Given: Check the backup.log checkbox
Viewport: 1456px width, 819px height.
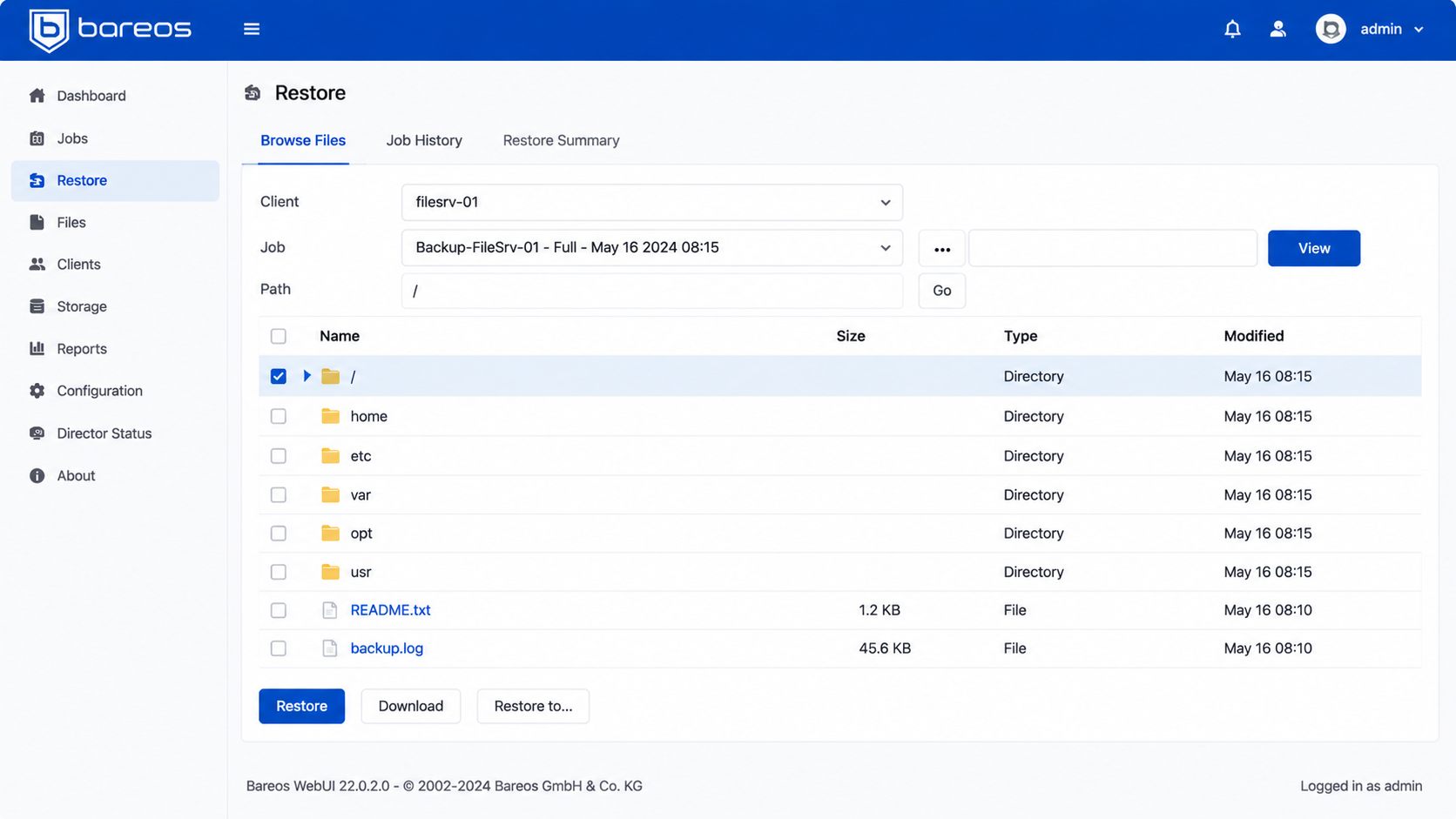Looking at the screenshot, I should [x=279, y=648].
